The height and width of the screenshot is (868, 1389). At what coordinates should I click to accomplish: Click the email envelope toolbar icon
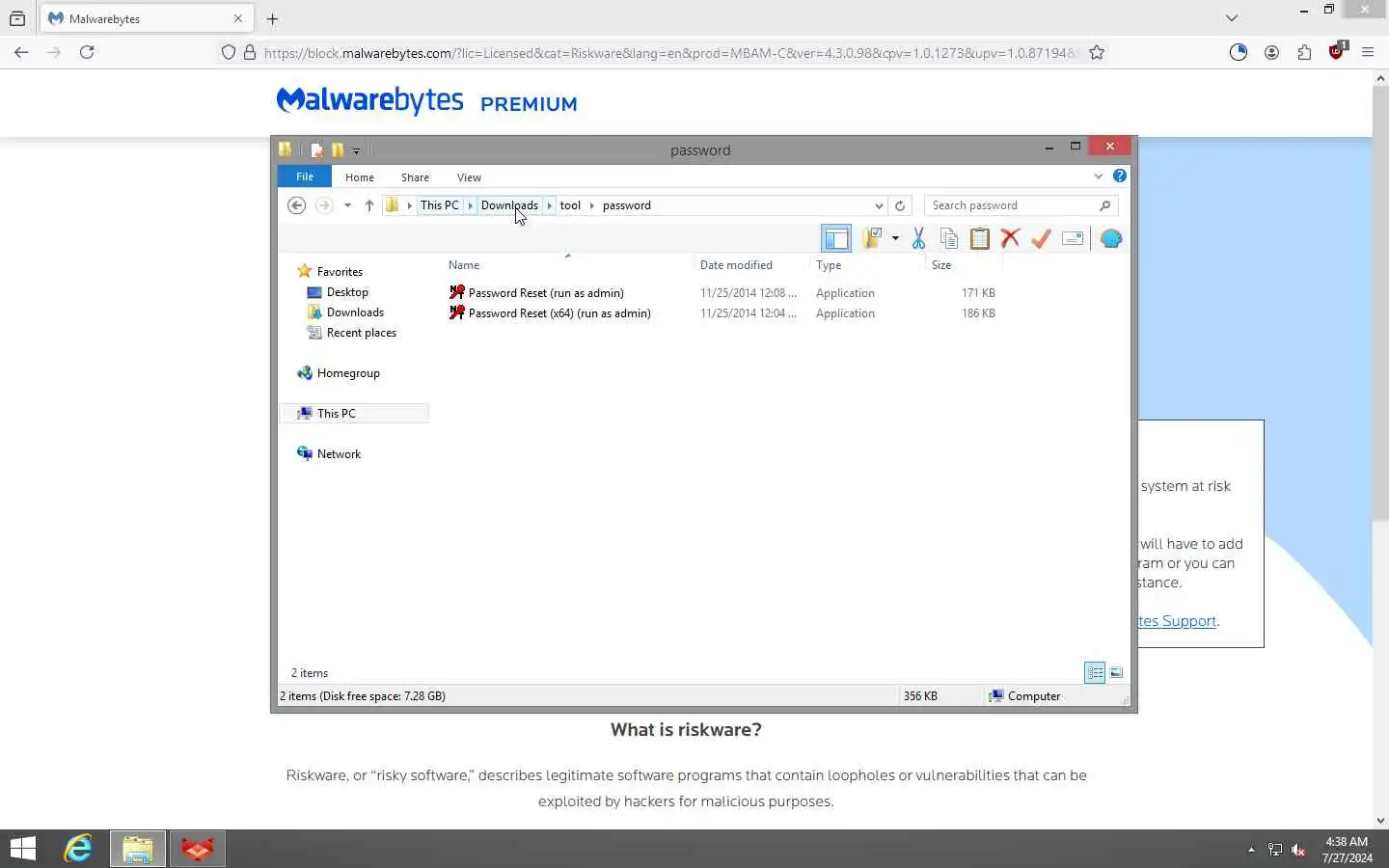(1073, 238)
